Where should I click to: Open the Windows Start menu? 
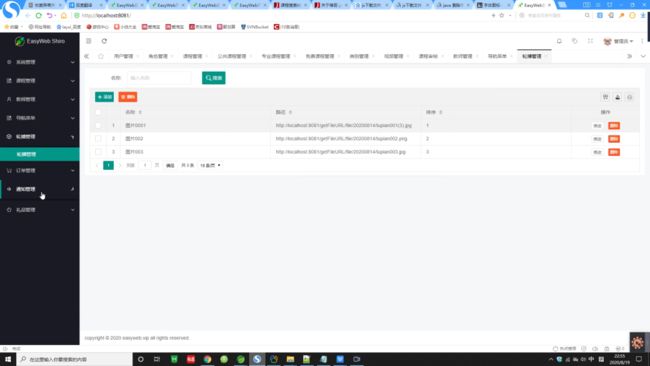point(8,359)
